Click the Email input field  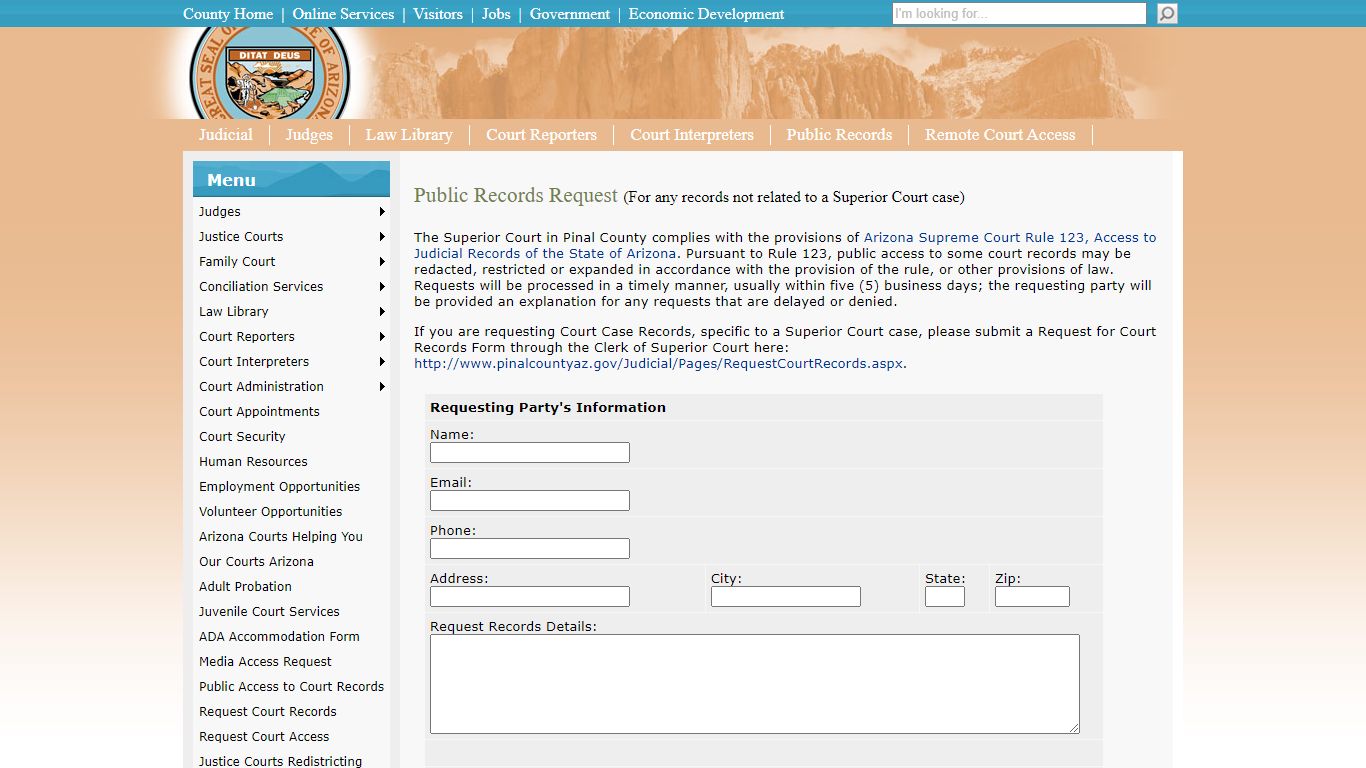(530, 501)
